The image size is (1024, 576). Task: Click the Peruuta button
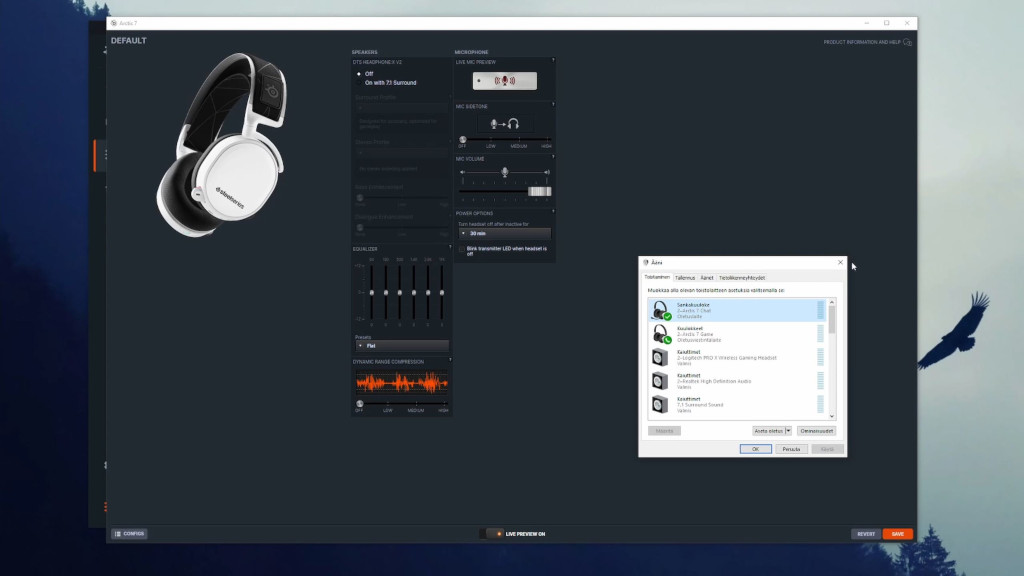point(792,449)
